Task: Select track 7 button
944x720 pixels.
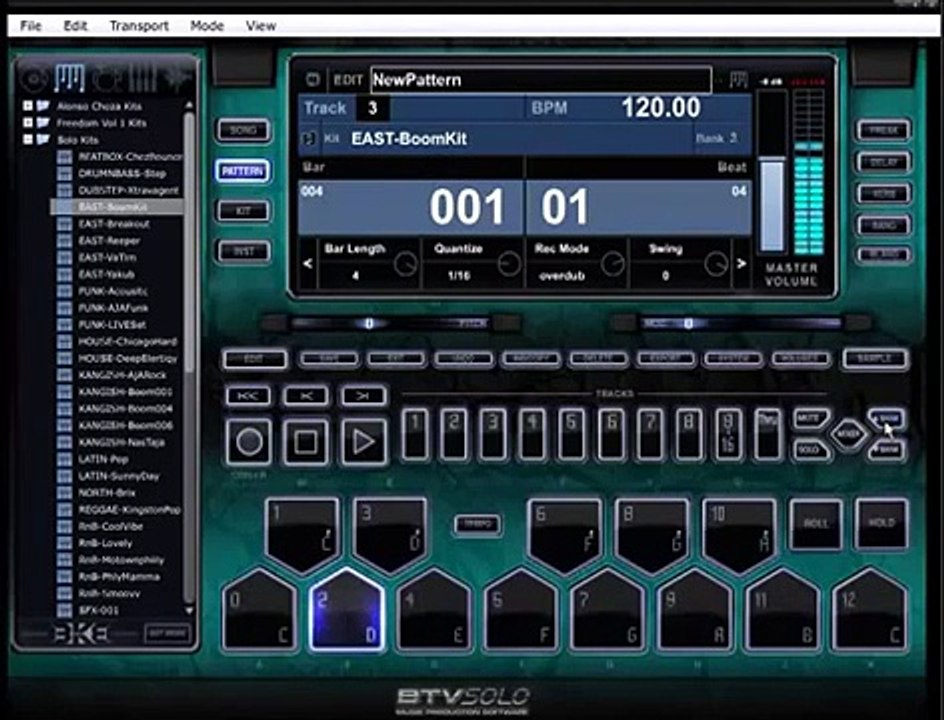Action: [x=650, y=435]
